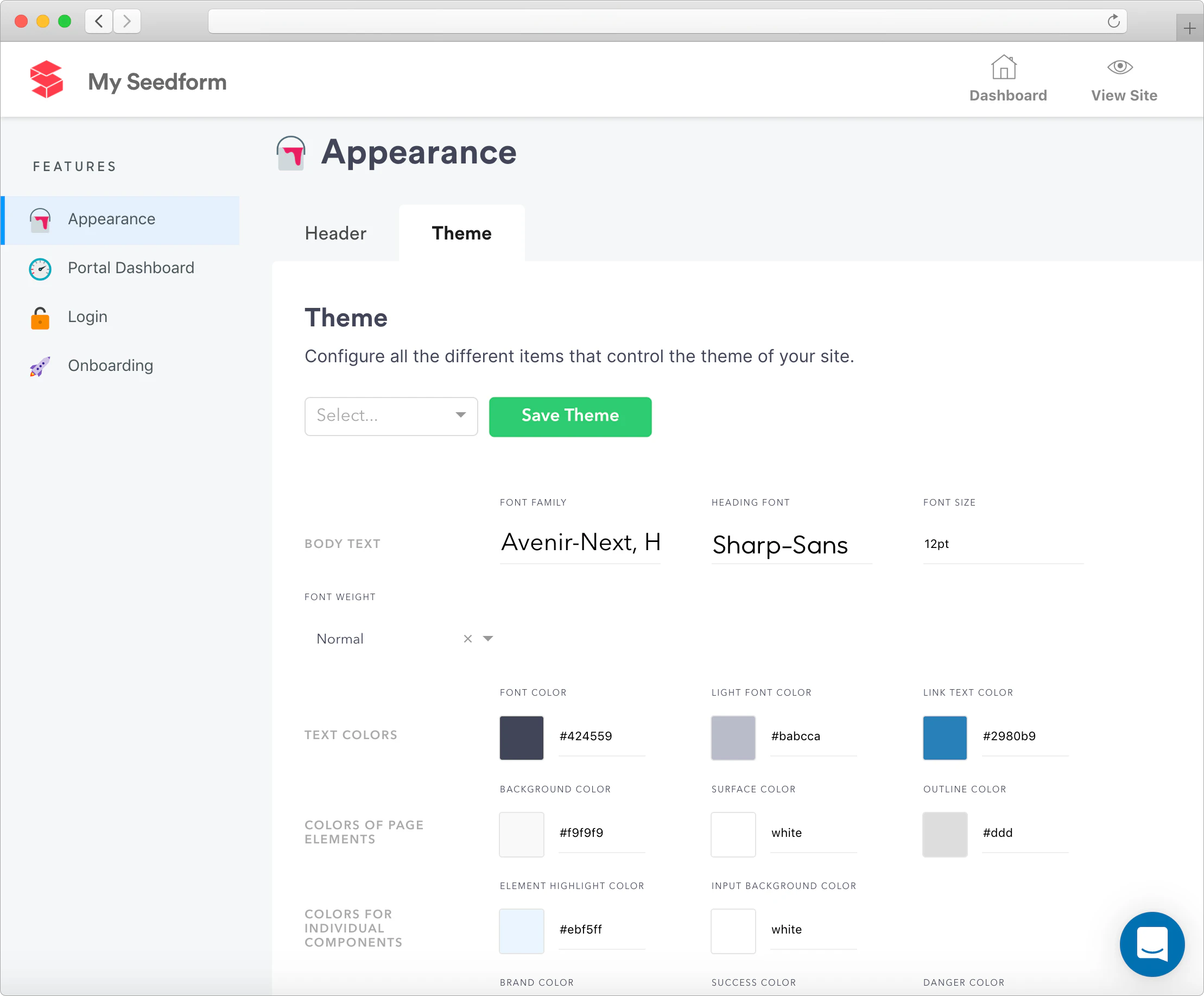Click the Portal Dashboard gauge icon
This screenshot has width=1204, height=996.
[x=40, y=268]
